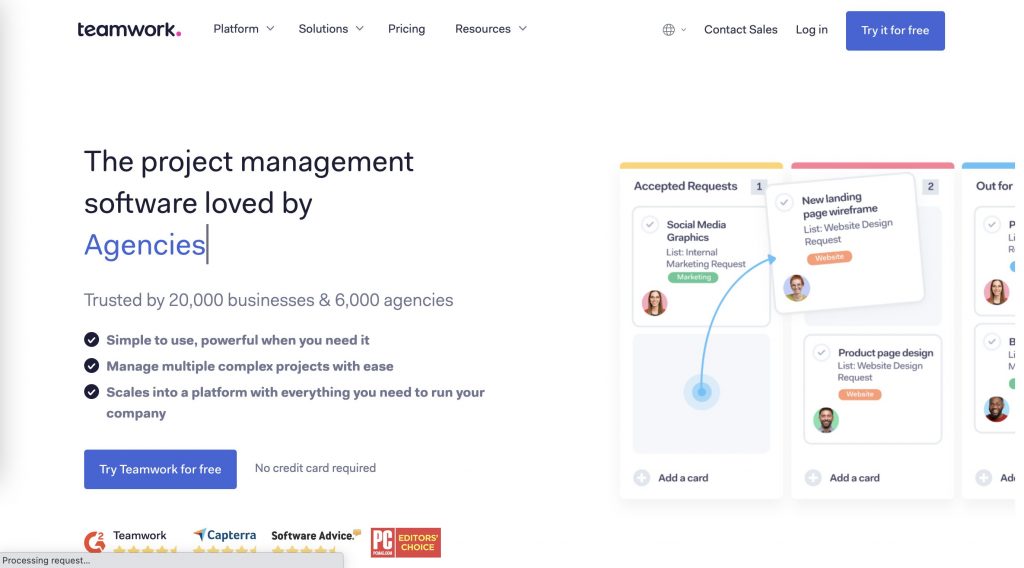Screen dimensions: 1024x568
Task: Click 'Processing request...' status bar text
Action: pyautogui.click(x=46, y=560)
